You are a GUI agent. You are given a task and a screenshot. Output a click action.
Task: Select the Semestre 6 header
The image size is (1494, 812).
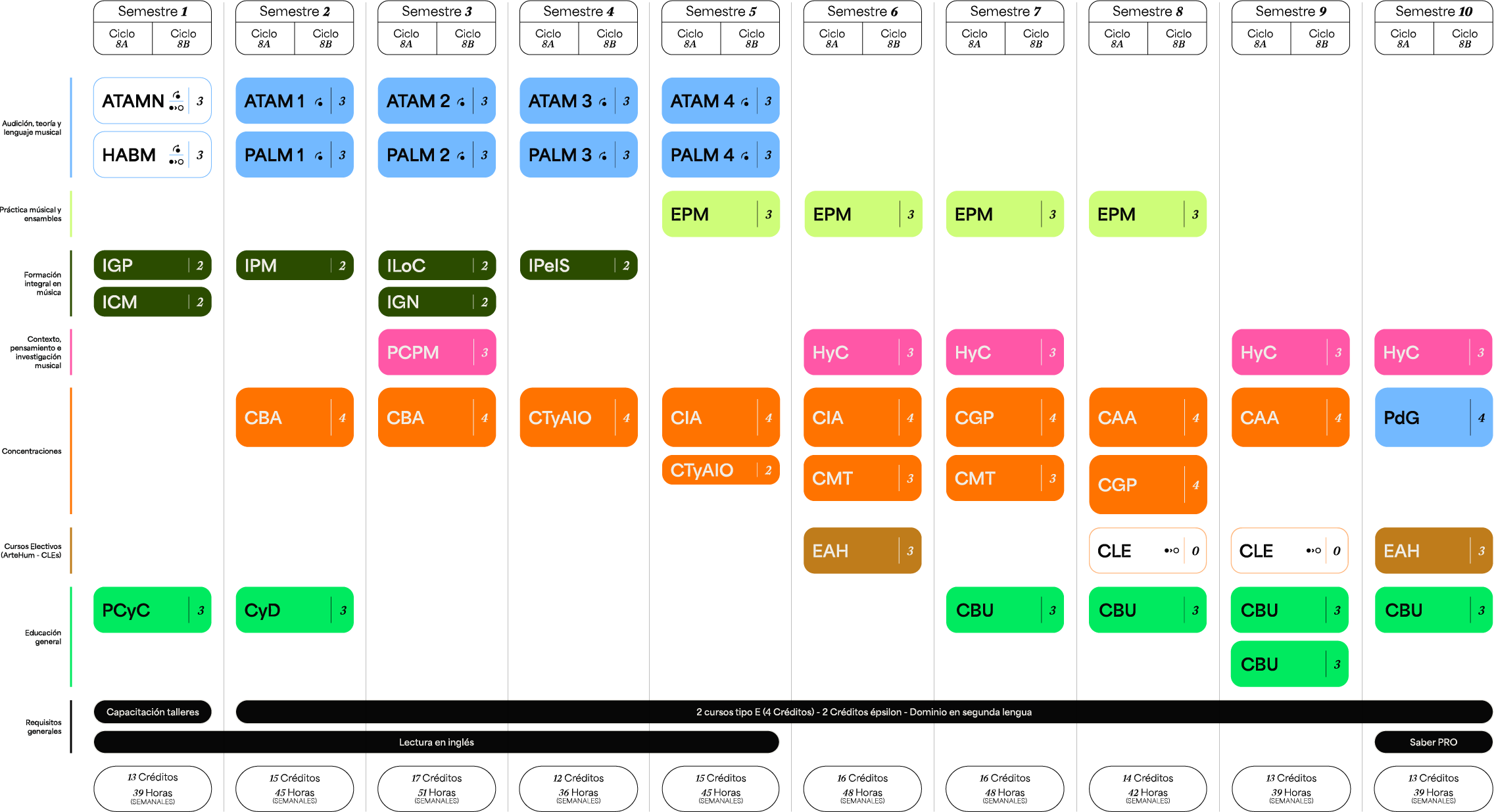pyautogui.click(x=863, y=11)
